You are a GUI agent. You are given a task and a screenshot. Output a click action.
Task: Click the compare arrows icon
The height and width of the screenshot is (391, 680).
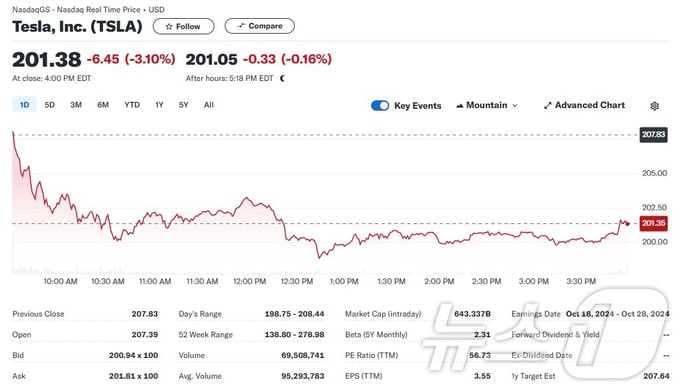click(x=241, y=26)
